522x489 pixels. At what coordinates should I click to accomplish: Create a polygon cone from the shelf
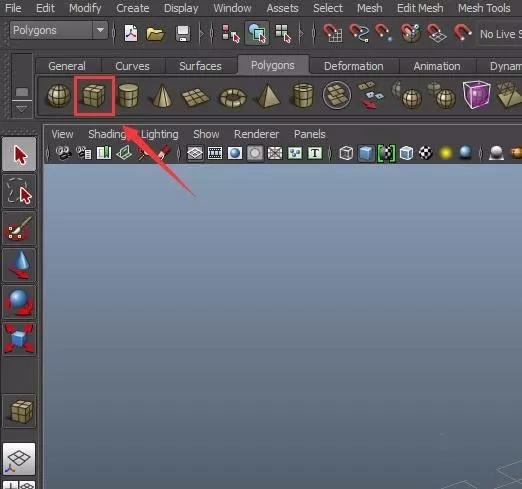tap(162, 96)
